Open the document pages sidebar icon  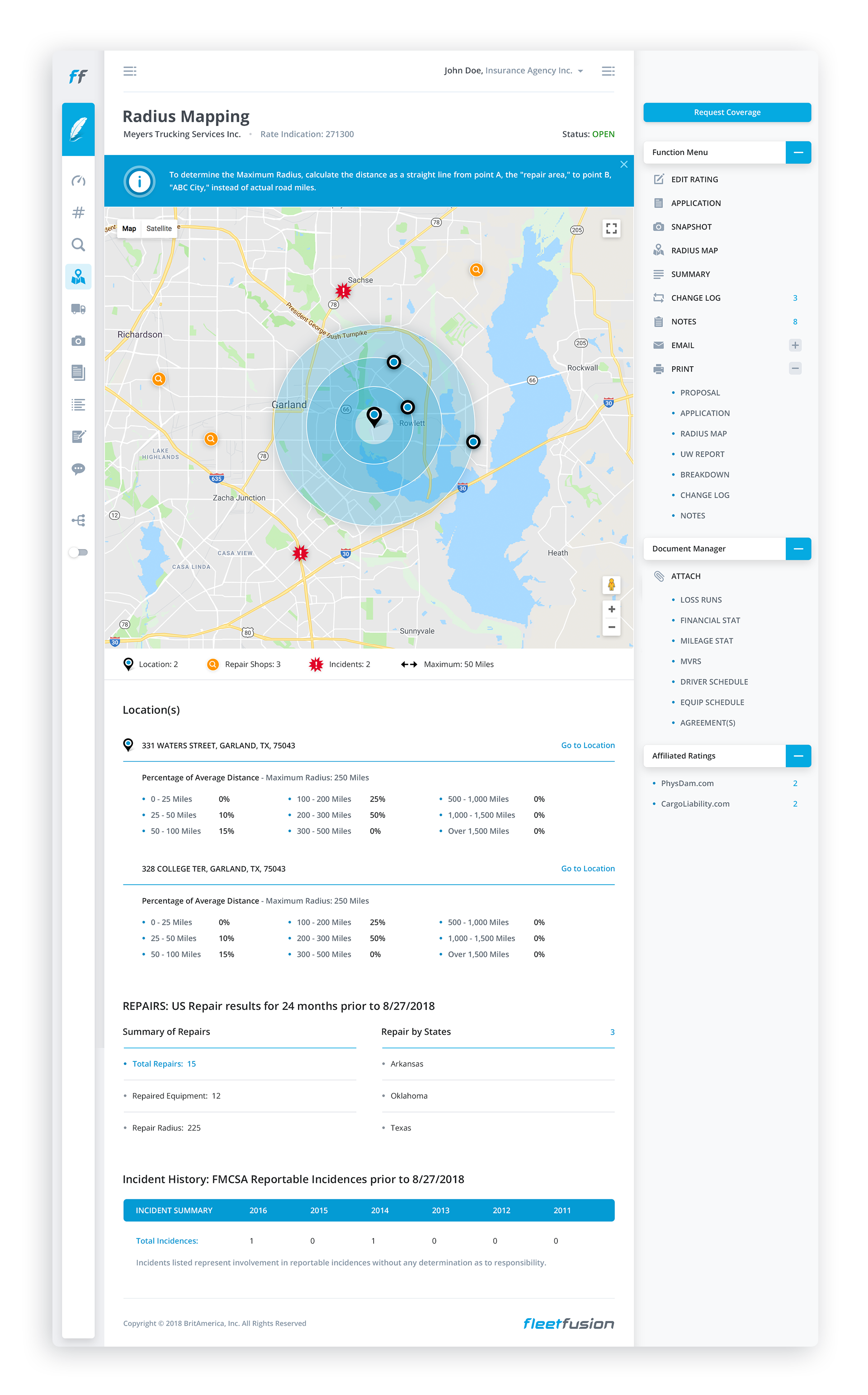tap(78, 372)
